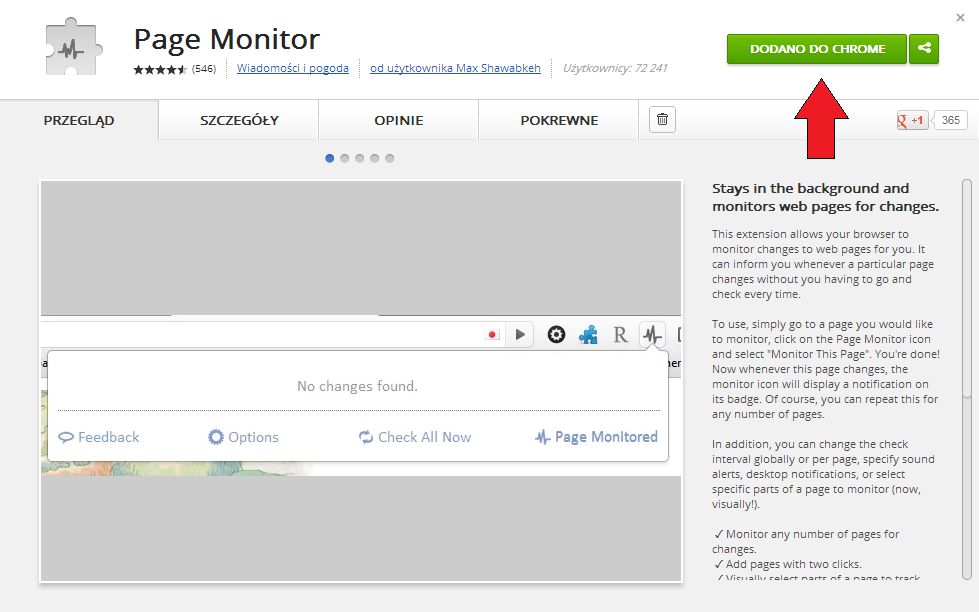The image size is (979, 612).
Task: Select the third carousel dot
Action: pyautogui.click(x=360, y=158)
